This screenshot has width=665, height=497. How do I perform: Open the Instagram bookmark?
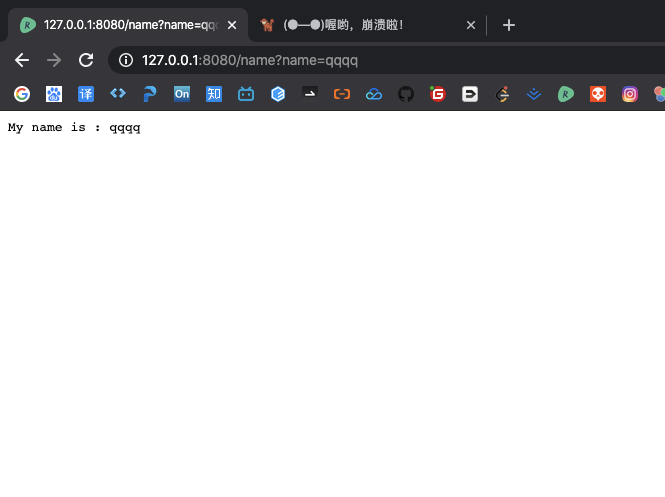coord(630,94)
